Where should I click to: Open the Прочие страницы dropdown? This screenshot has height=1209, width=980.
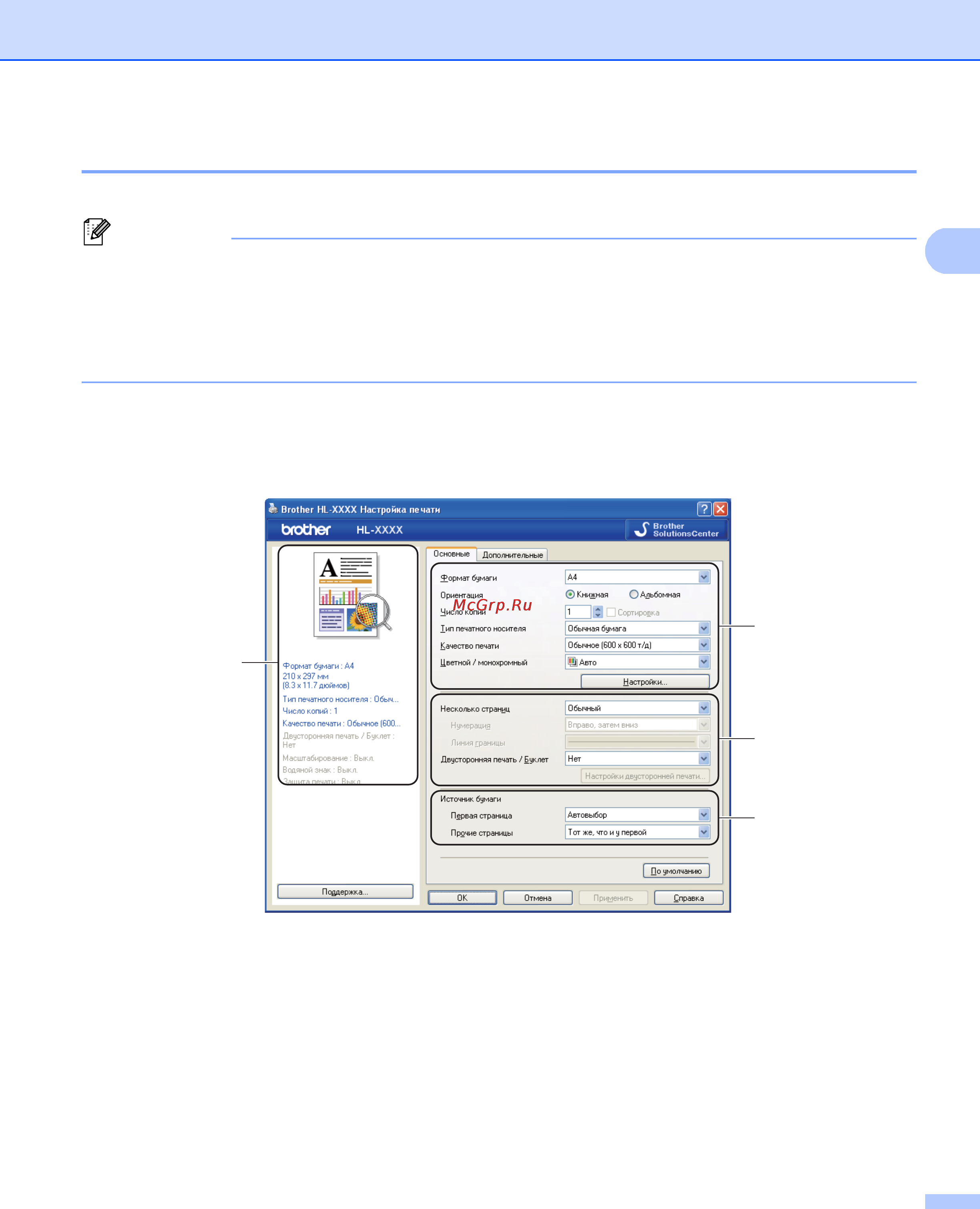point(637,832)
